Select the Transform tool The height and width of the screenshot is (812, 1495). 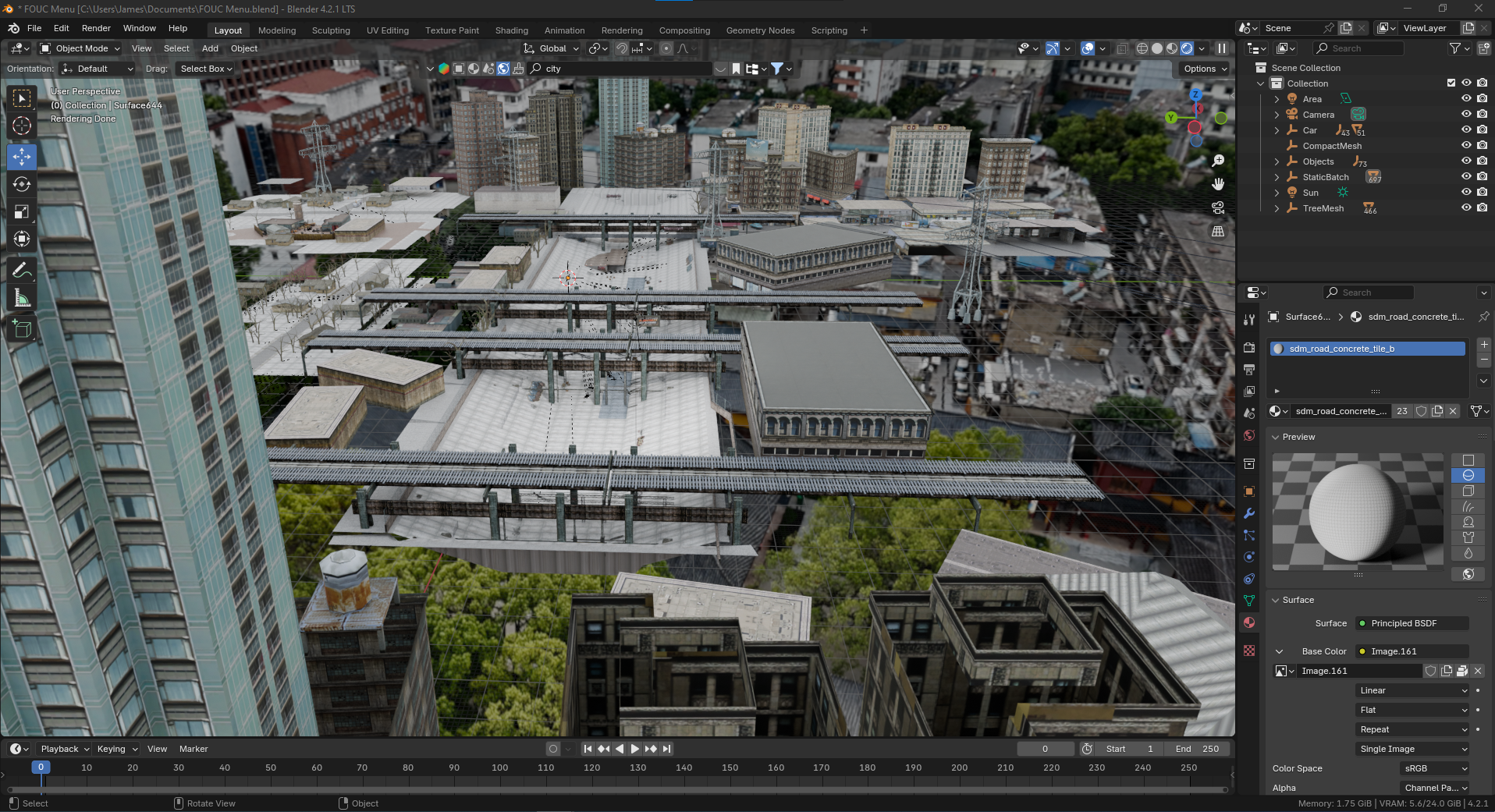point(22,239)
